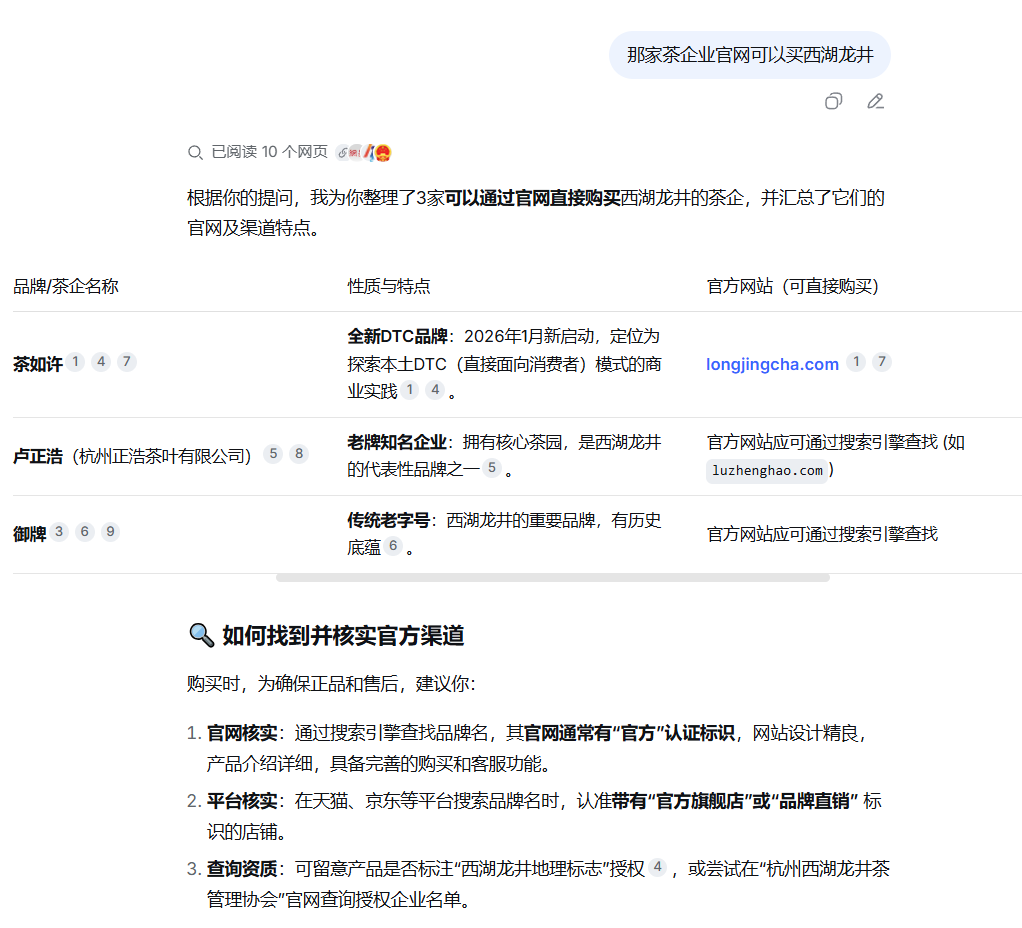1022x928 pixels.
Task: Click the 官方网站应可通过搜索引擎查找 text in 御牌 row
Action: (x=822, y=534)
